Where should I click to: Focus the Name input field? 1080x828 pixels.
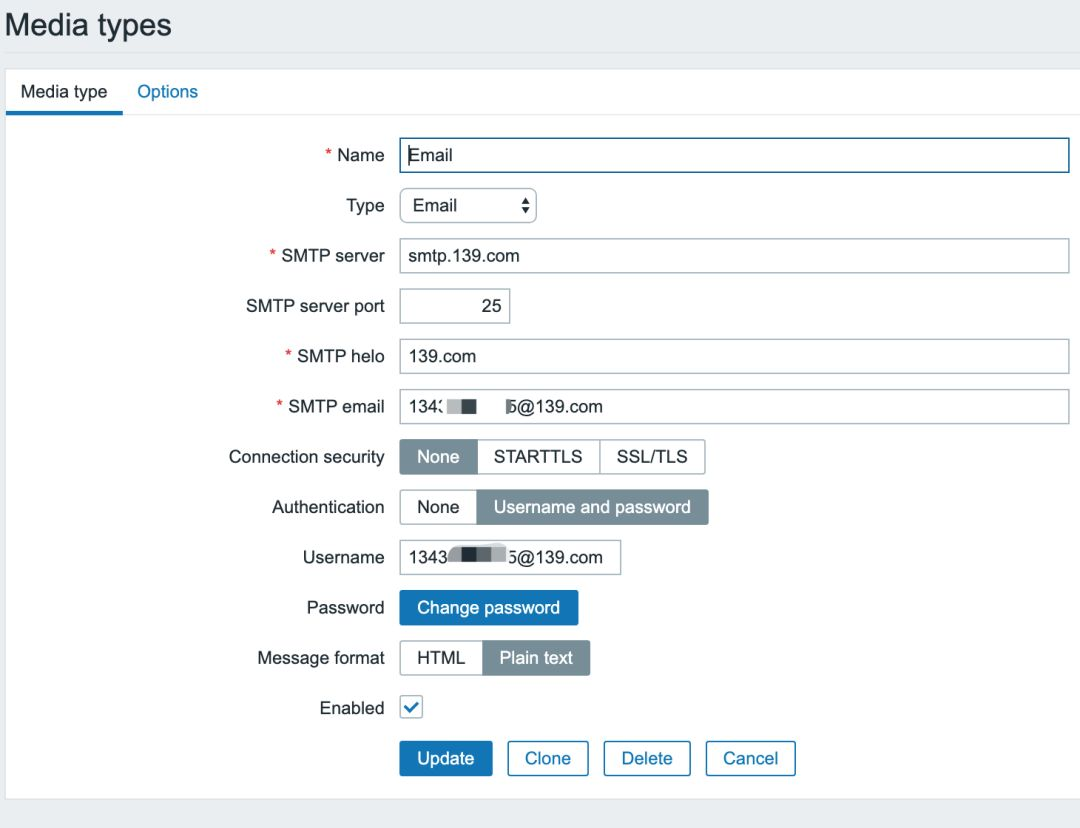[734, 155]
